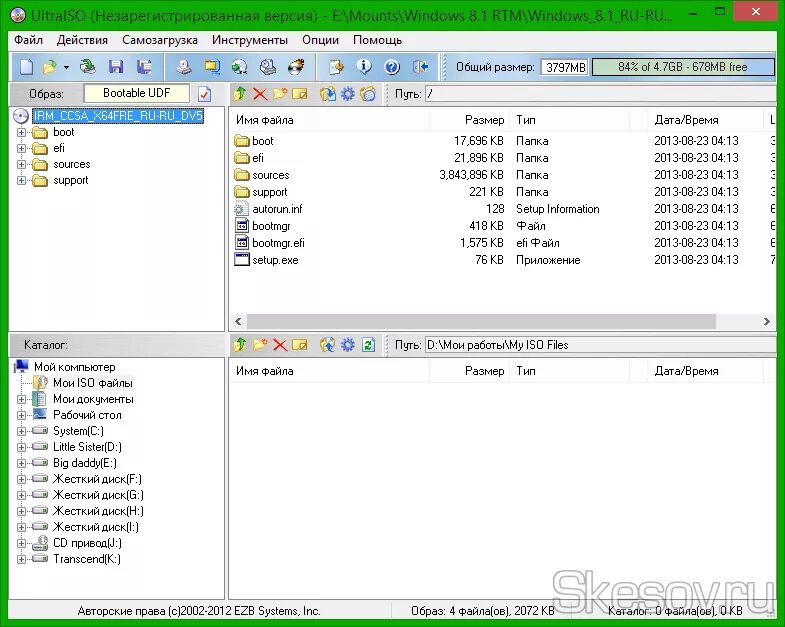Sort image files by the Тип column
Viewport: 785px width, 627px height.
[x=570, y=120]
